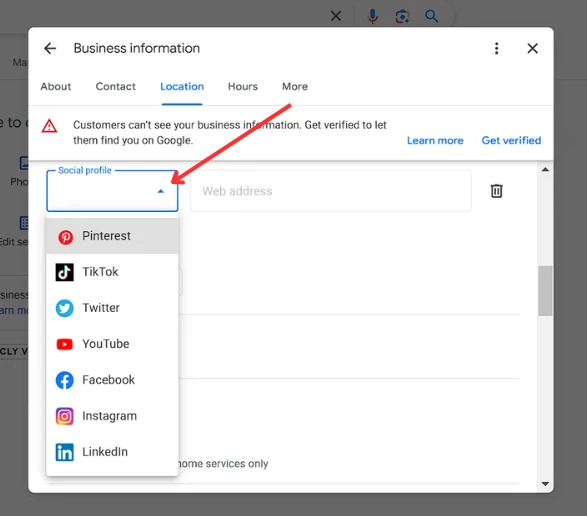
Task: Click the Instagram camera logo icon
Action: click(65, 416)
